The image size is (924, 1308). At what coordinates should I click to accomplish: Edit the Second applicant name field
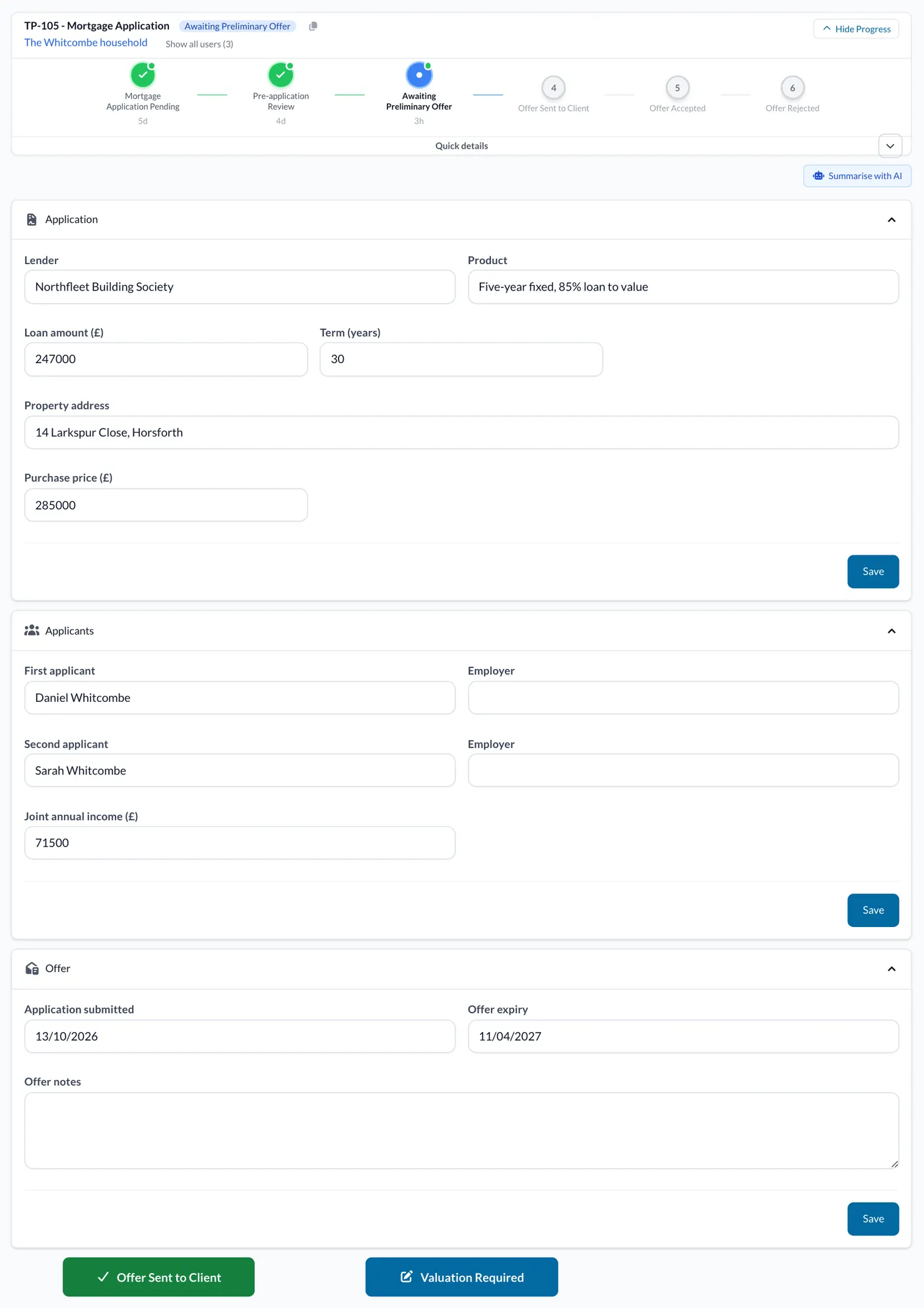click(240, 771)
